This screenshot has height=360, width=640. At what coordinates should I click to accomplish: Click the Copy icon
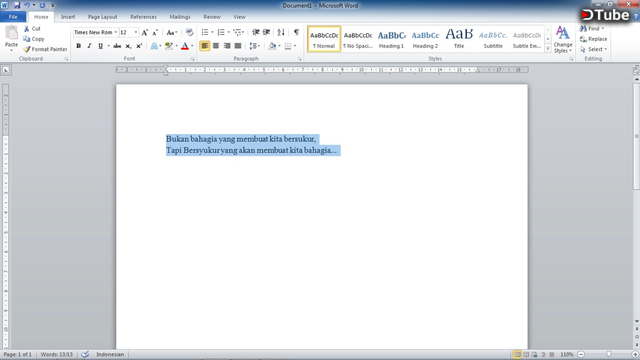[x=27, y=39]
